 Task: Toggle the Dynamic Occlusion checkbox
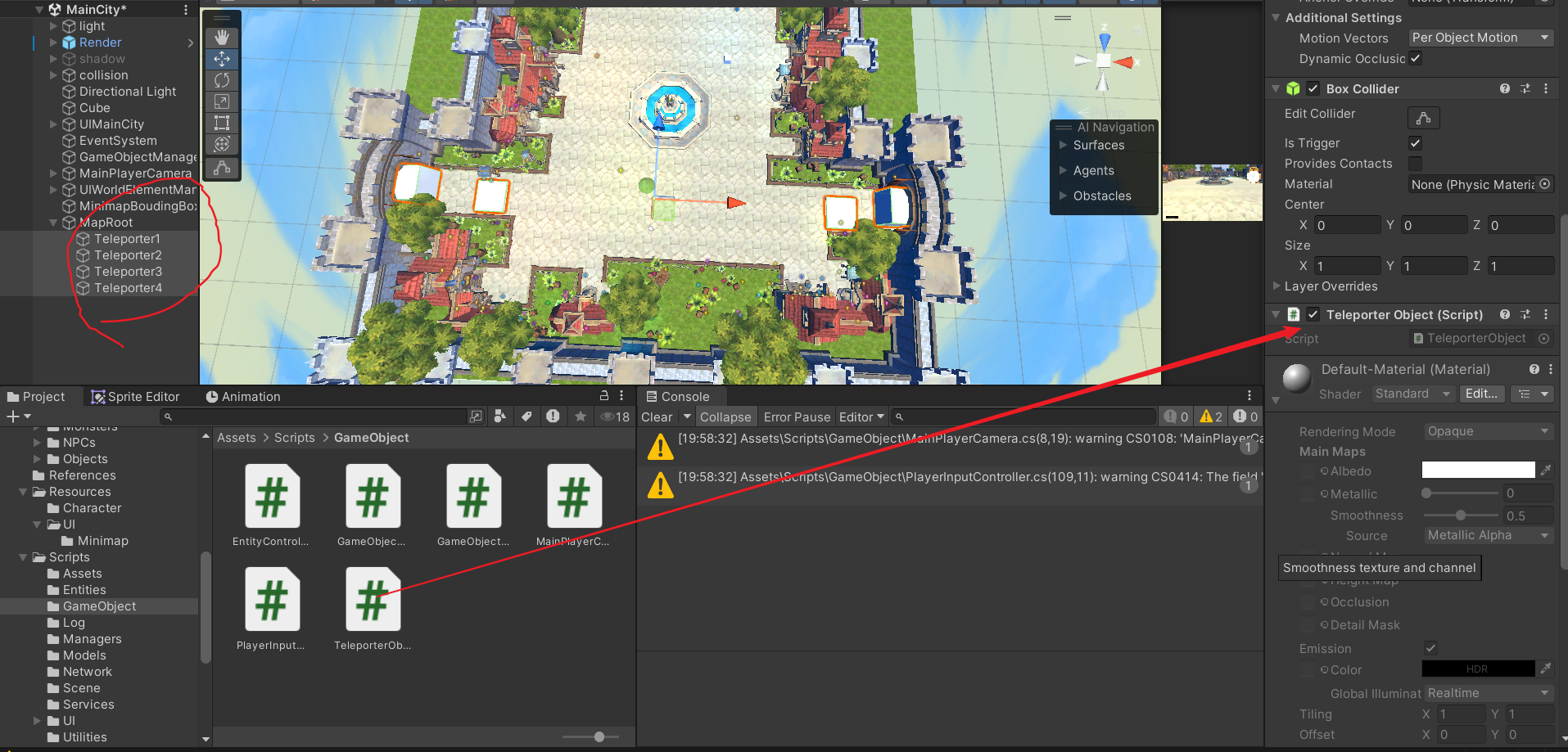click(x=1415, y=58)
